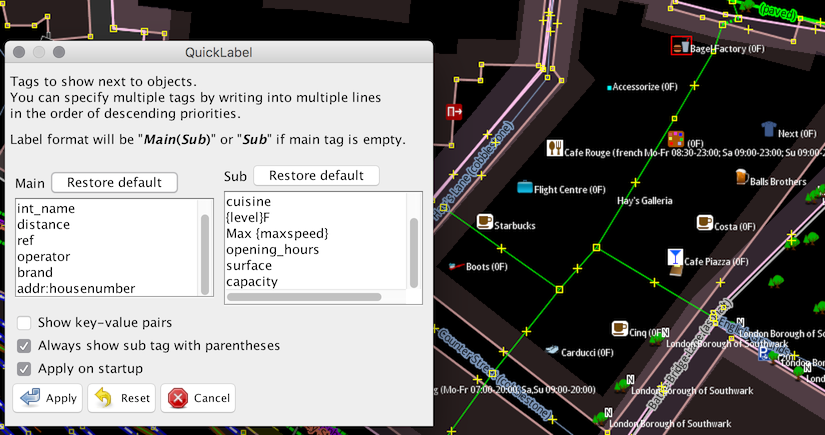Screen dimensions: 825x435
Task: Enable Show key-value pairs checkbox
Action: click(24, 322)
